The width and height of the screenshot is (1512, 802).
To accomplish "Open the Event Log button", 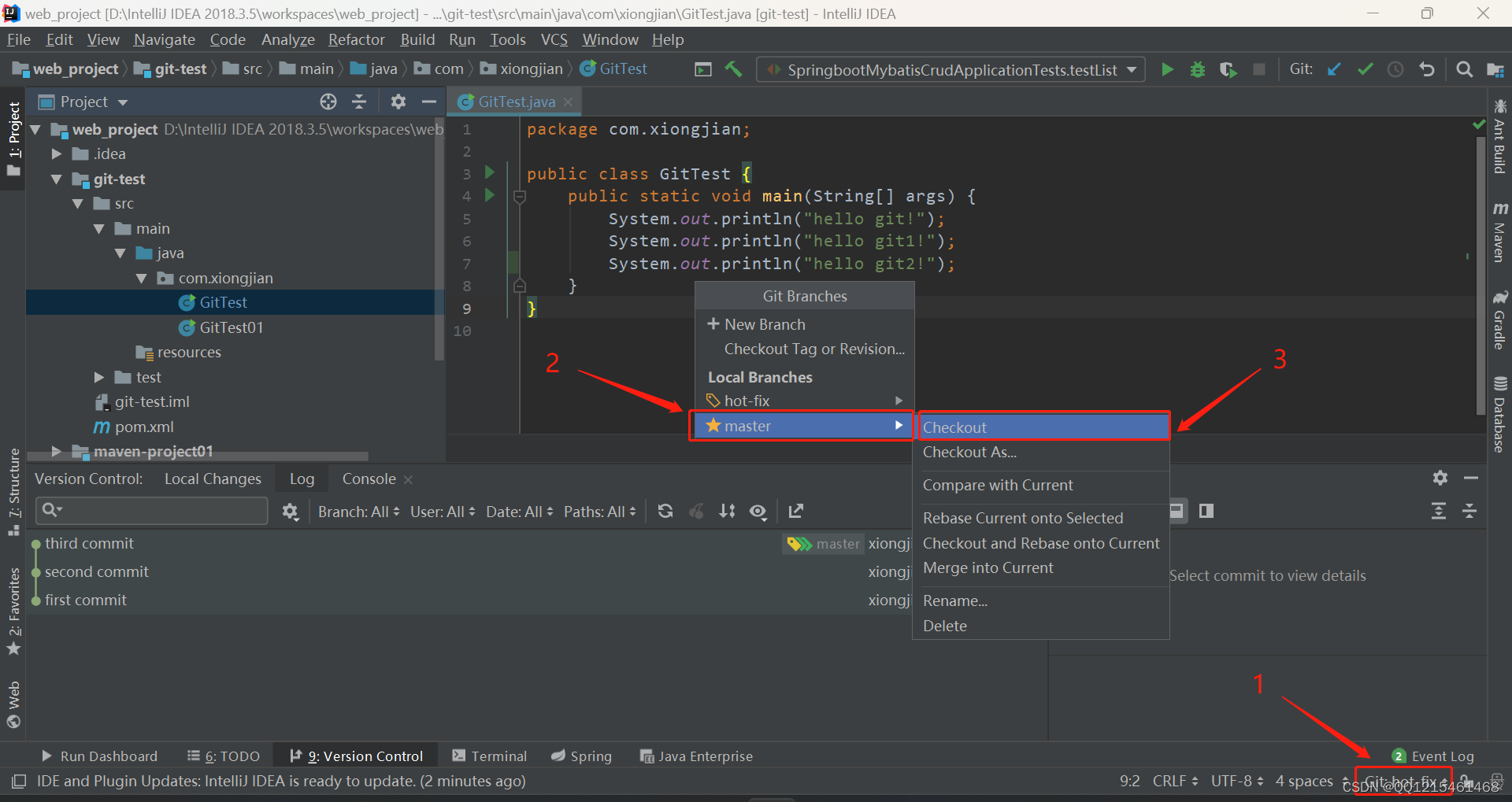I will pyautogui.click(x=1432, y=756).
